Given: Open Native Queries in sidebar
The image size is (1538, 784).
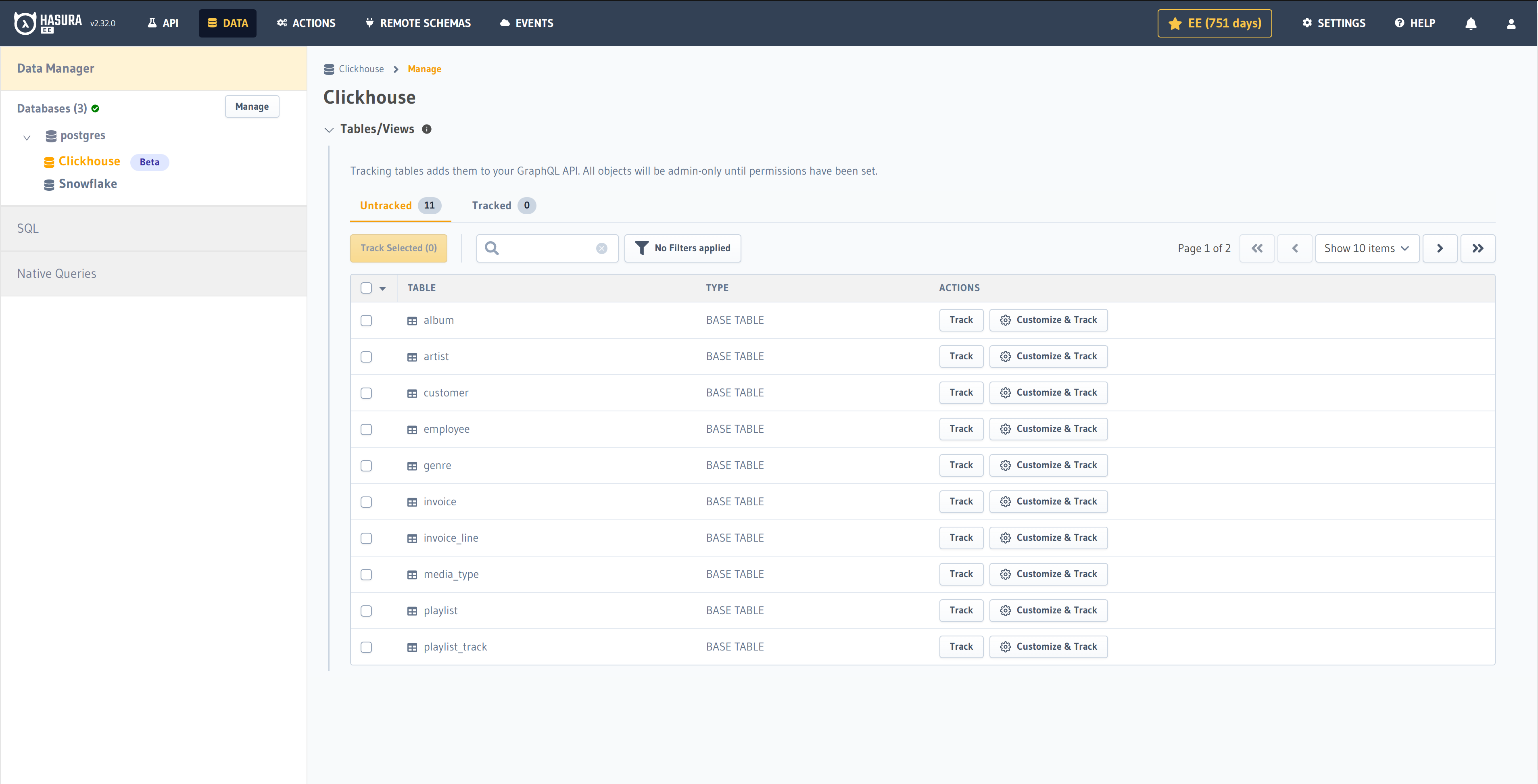Looking at the screenshot, I should tap(153, 273).
